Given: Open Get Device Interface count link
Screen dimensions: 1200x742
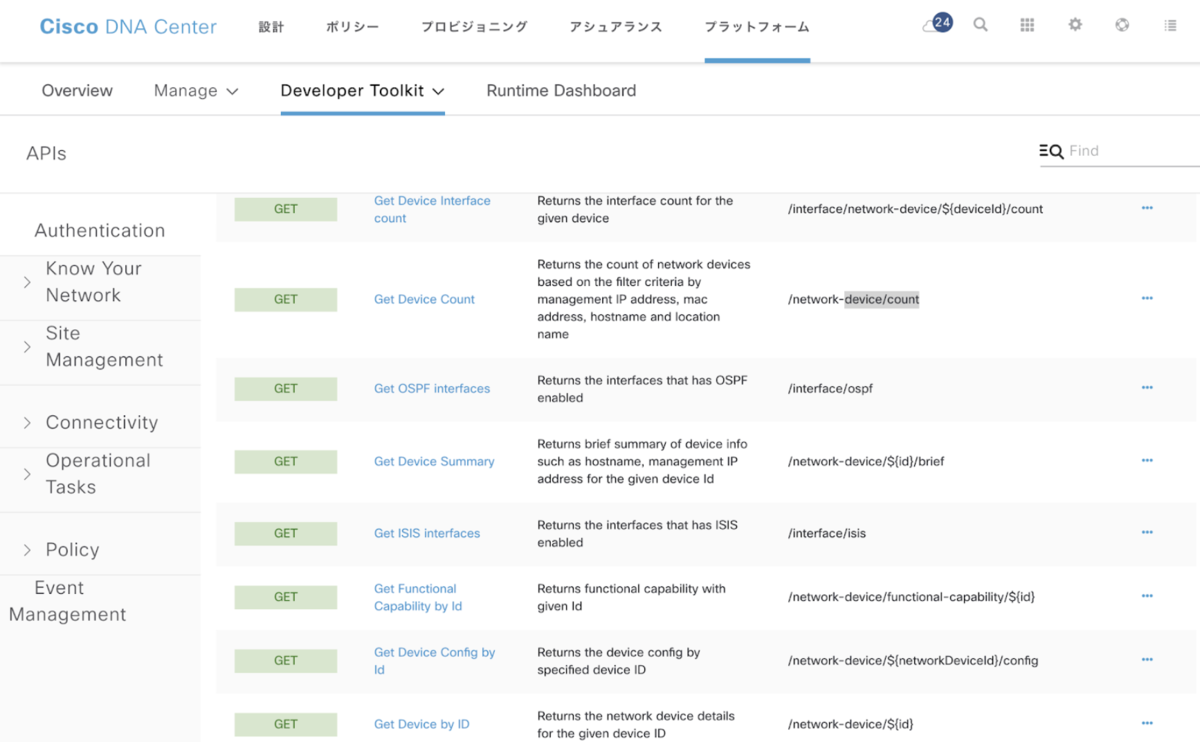Looking at the screenshot, I should [432, 209].
